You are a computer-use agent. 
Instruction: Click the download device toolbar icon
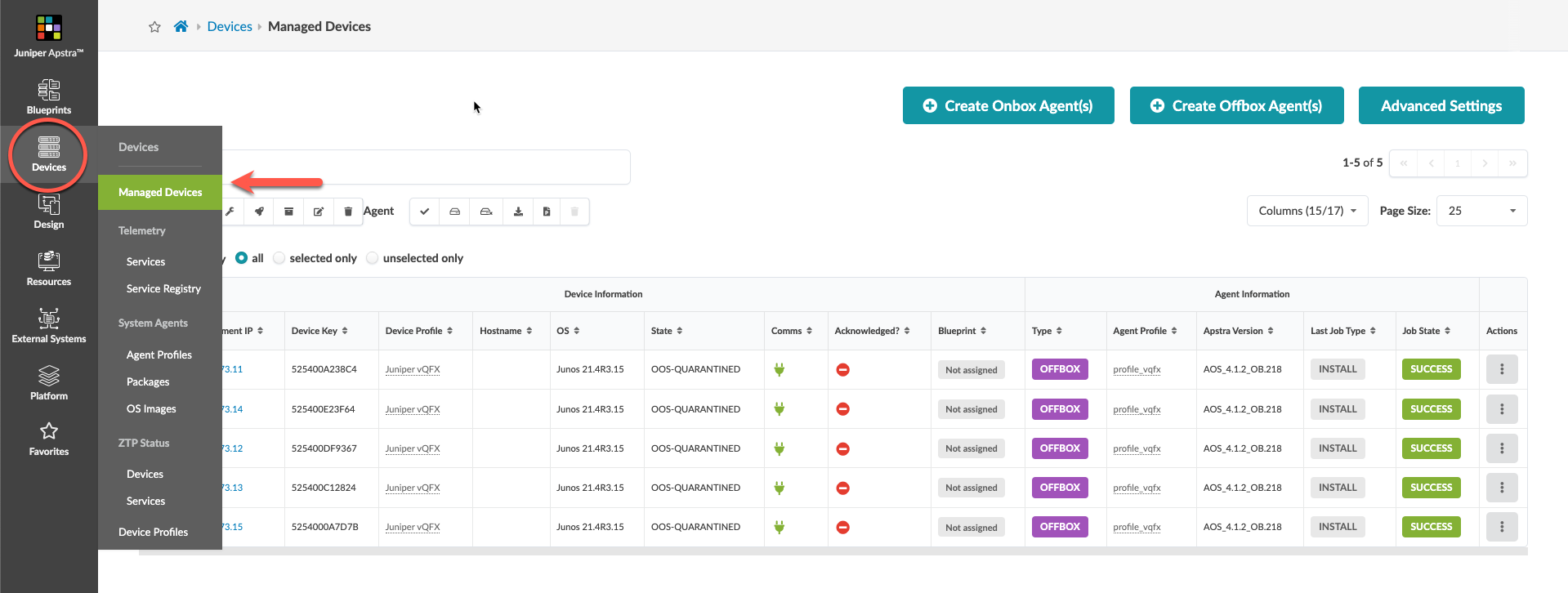[518, 212]
